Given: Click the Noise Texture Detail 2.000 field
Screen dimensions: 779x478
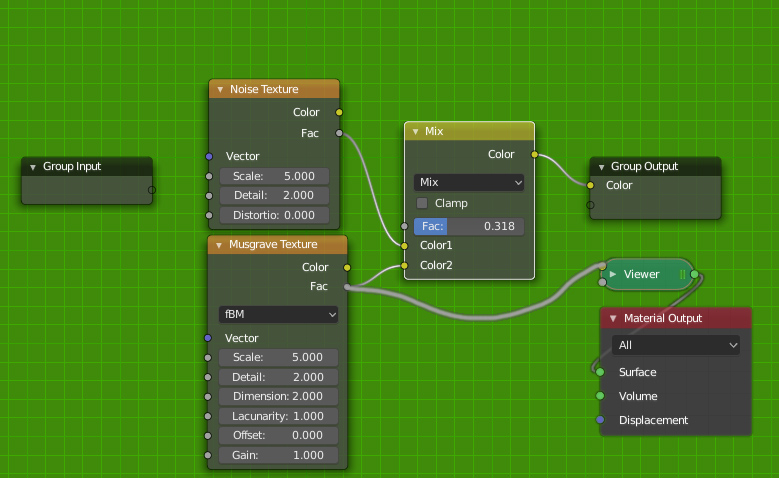Looking at the screenshot, I should tap(274, 195).
